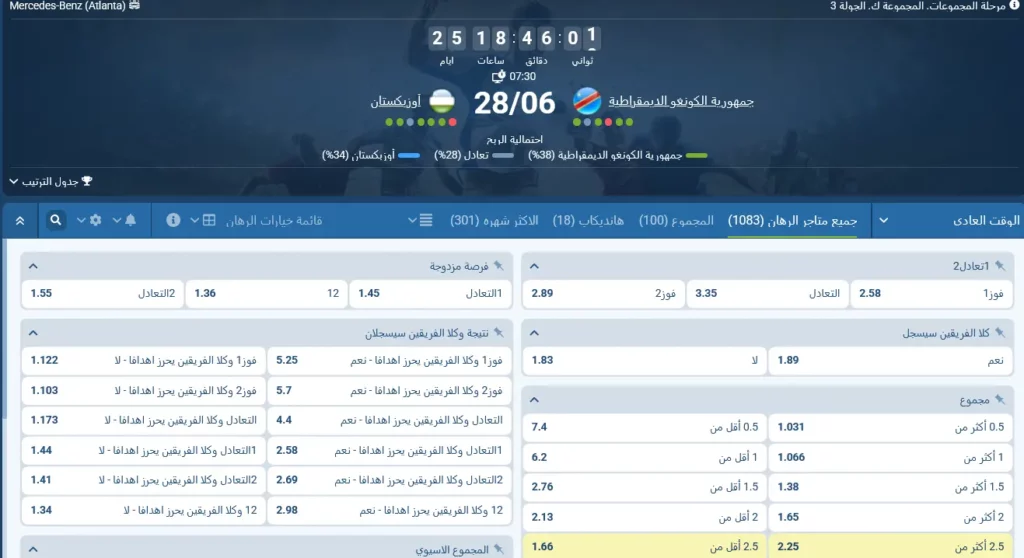Image resolution: width=1024 pixels, height=558 pixels.
Task: Click the search magnifier icon
Action: [56, 220]
